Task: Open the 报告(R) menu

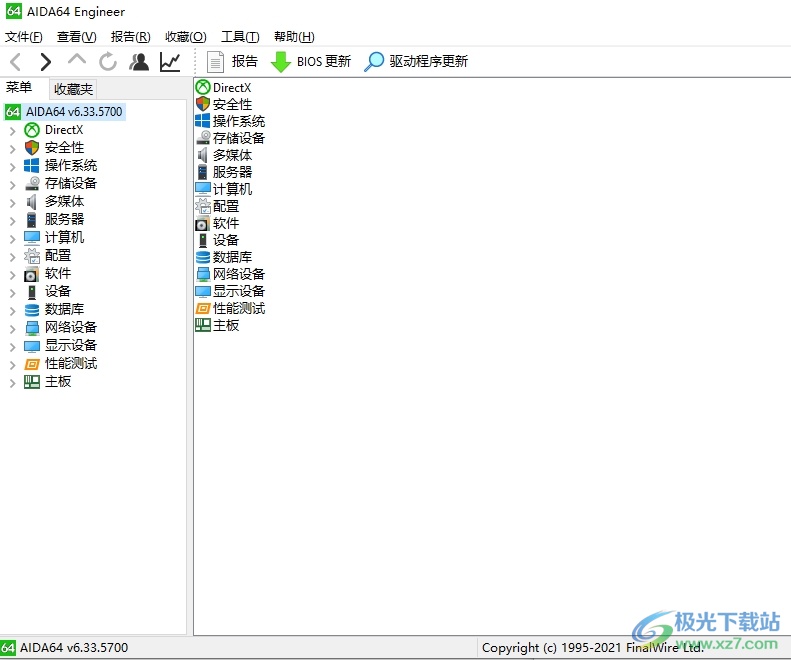Action: pos(131,37)
